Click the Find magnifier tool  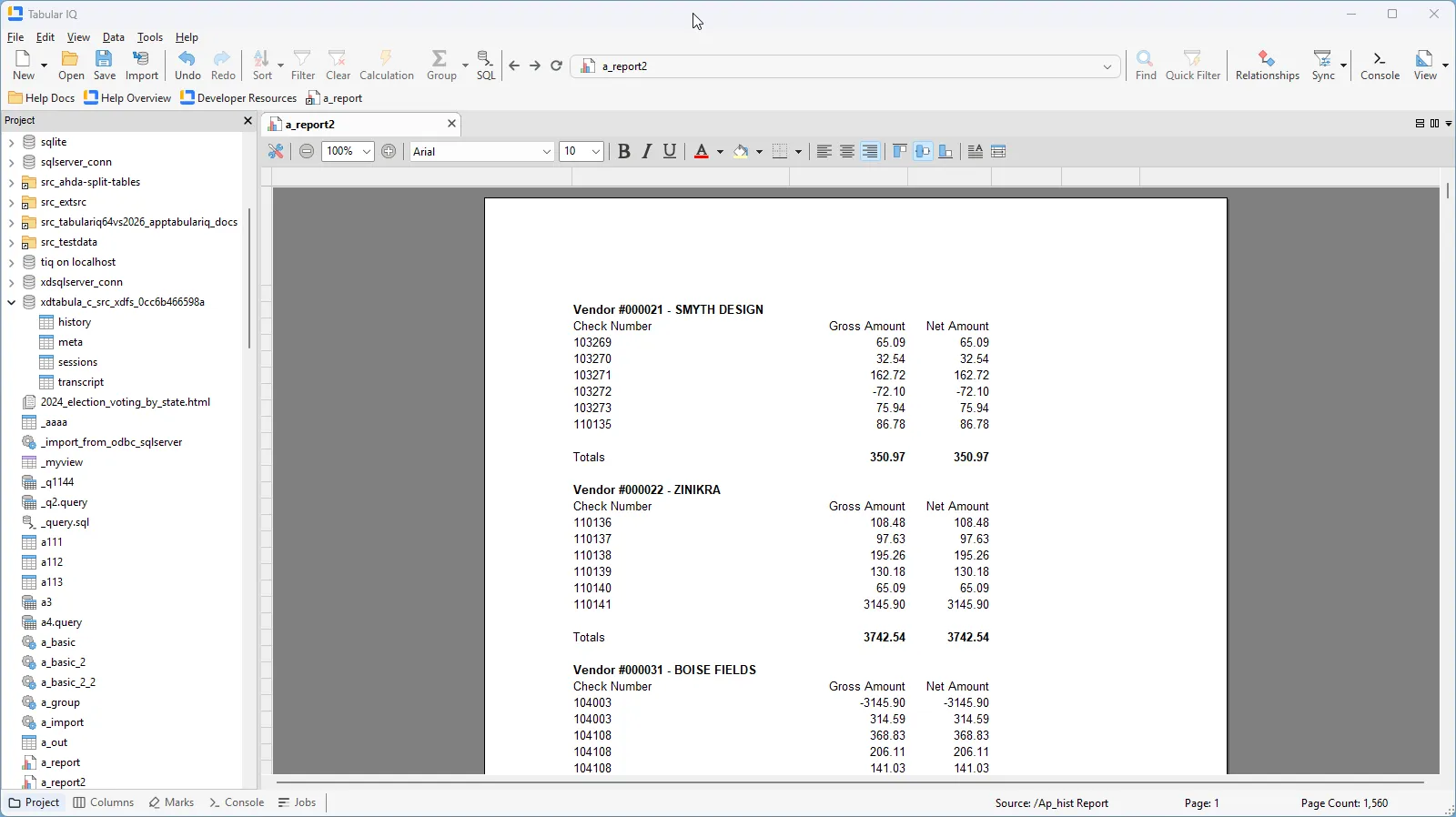(1146, 66)
